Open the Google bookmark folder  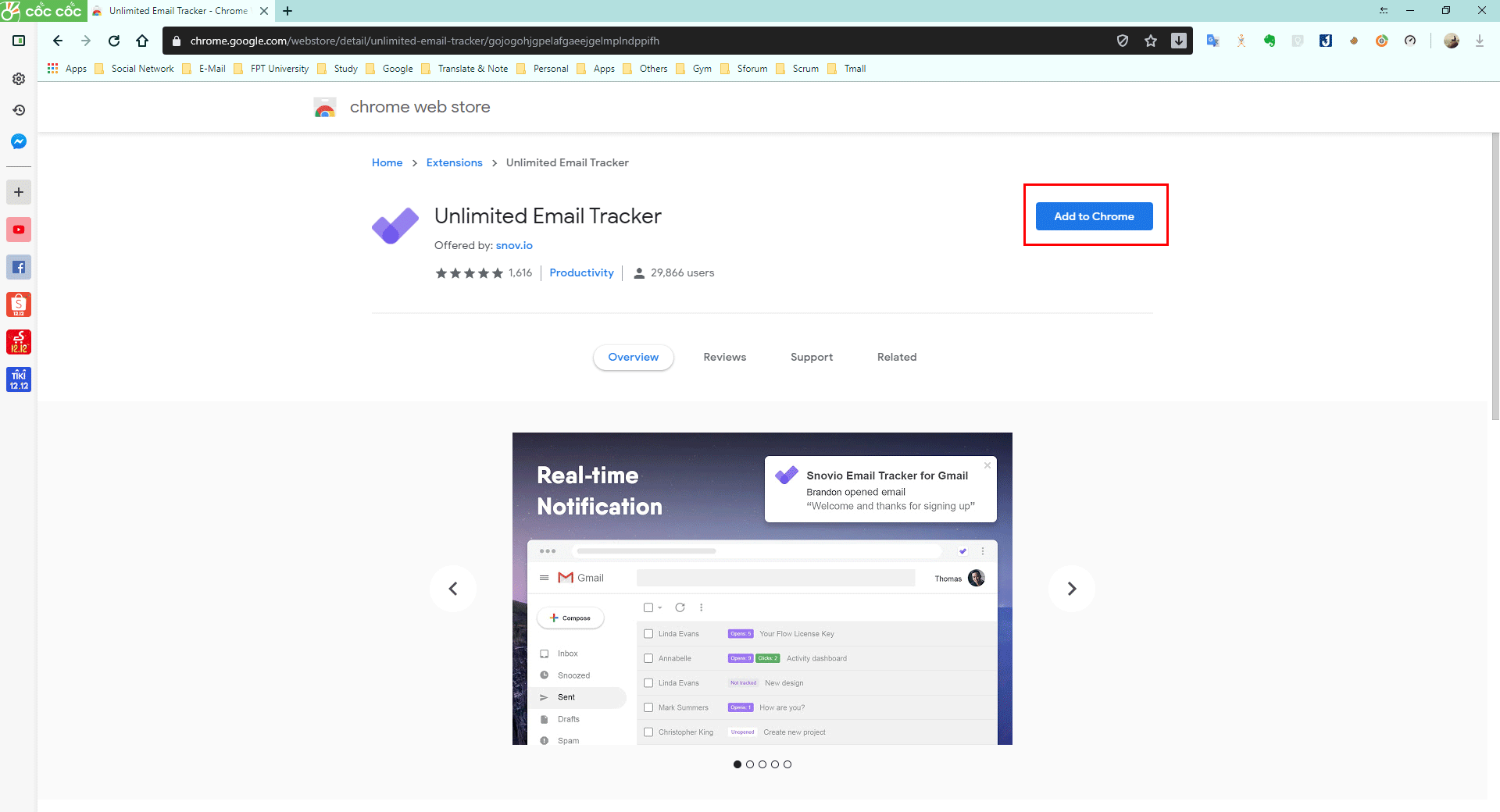(389, 69)
